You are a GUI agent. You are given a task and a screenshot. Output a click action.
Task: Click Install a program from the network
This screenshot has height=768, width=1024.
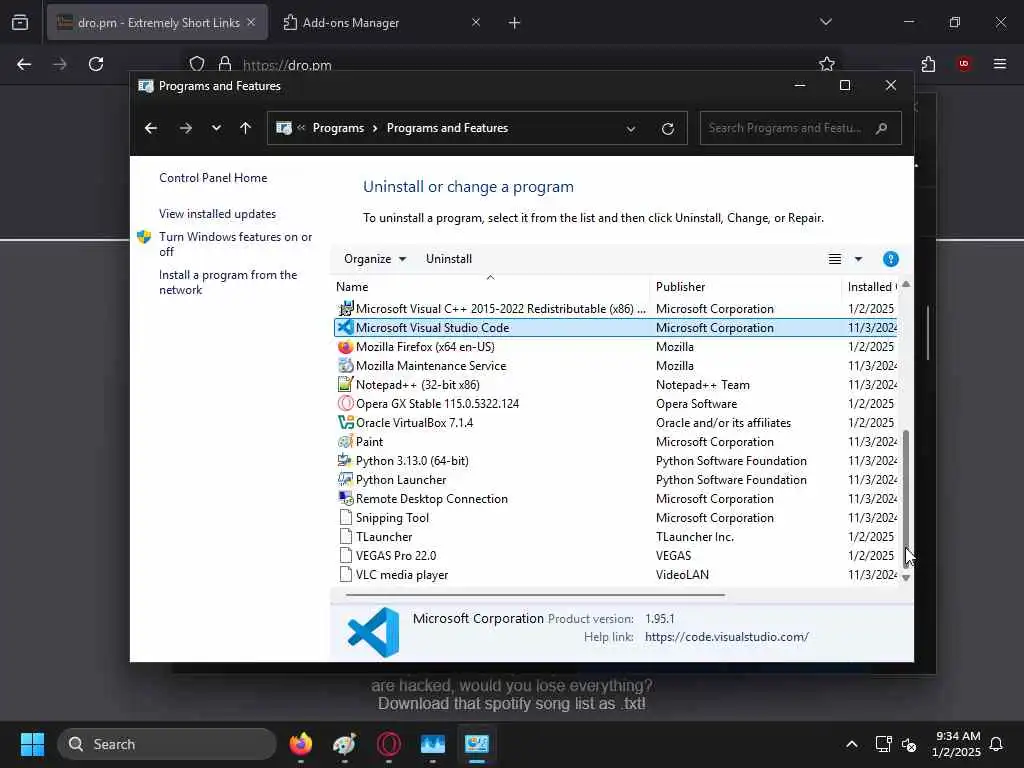click(x=228, y=282)
